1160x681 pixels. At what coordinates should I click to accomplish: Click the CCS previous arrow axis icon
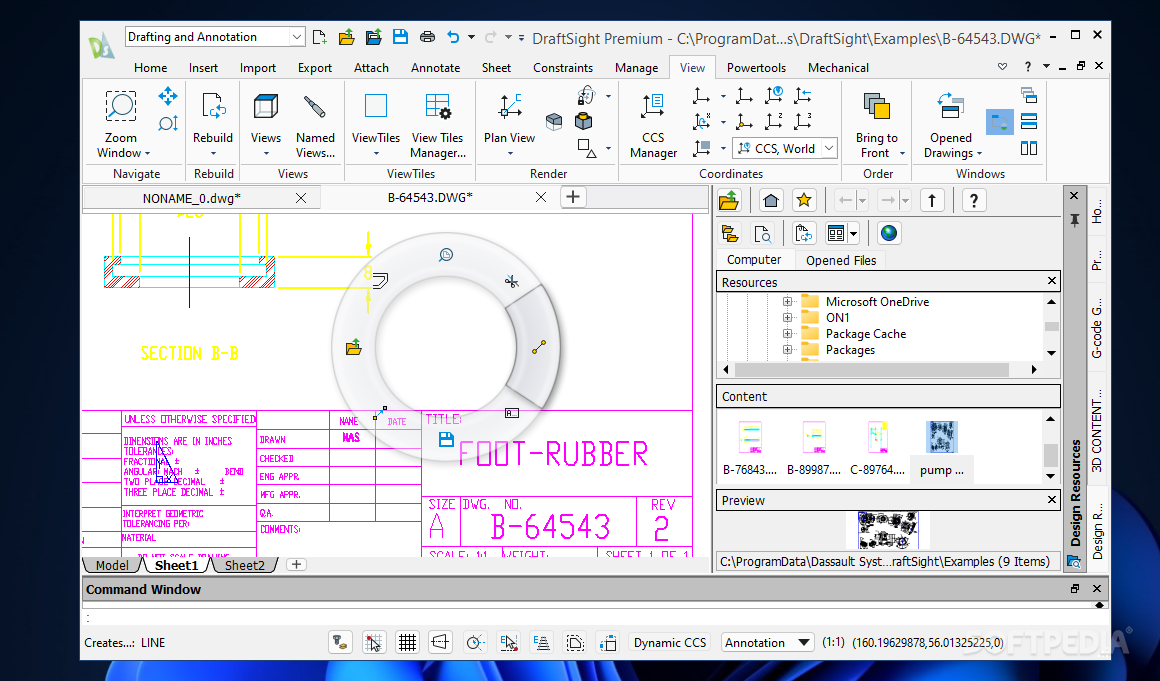point(803,95)
